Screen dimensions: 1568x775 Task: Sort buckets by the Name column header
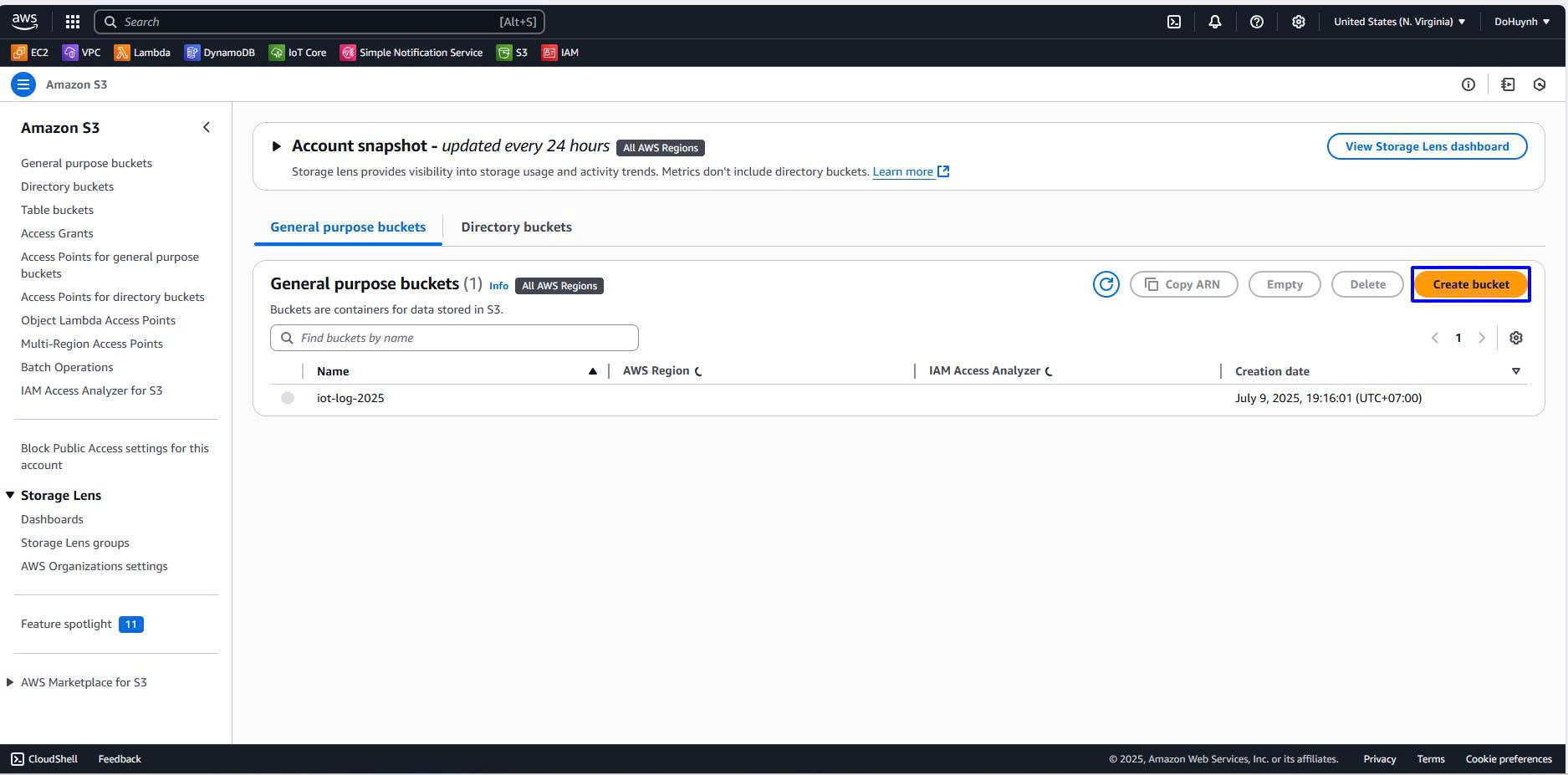pyautogui.click(x=333, y=371)
